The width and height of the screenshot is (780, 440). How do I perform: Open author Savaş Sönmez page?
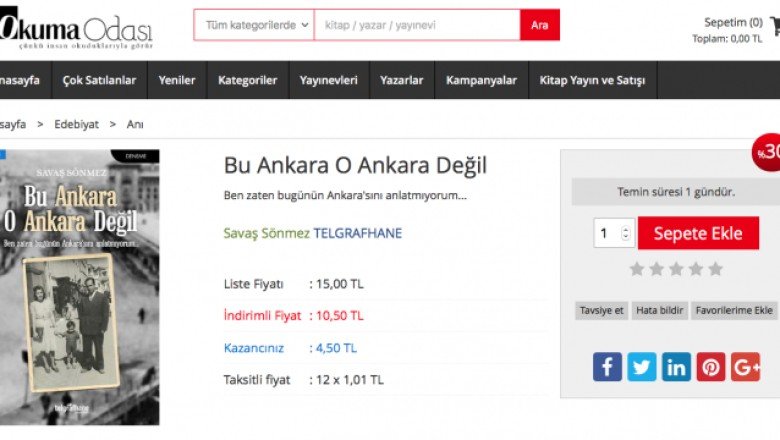[x=266, y=233]
